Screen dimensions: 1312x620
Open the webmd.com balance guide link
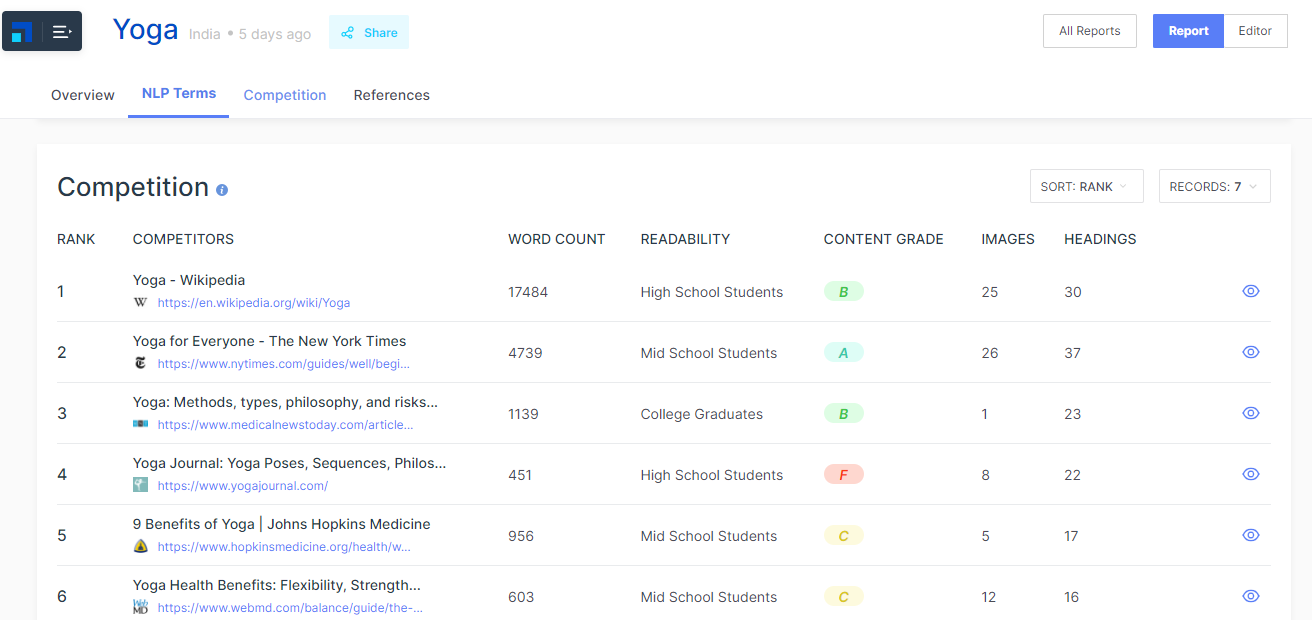pos(290,607)
